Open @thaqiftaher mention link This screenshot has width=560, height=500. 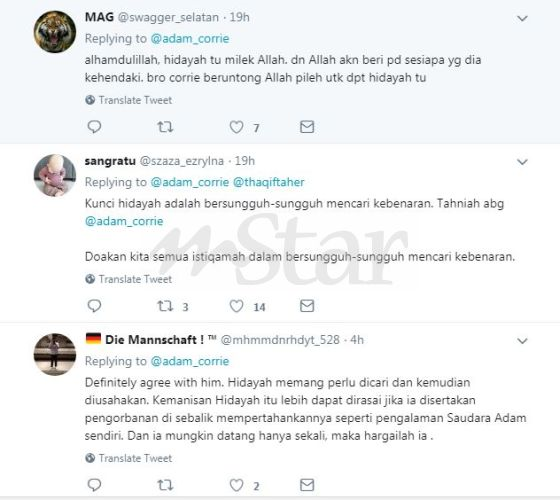pos(269,182)
